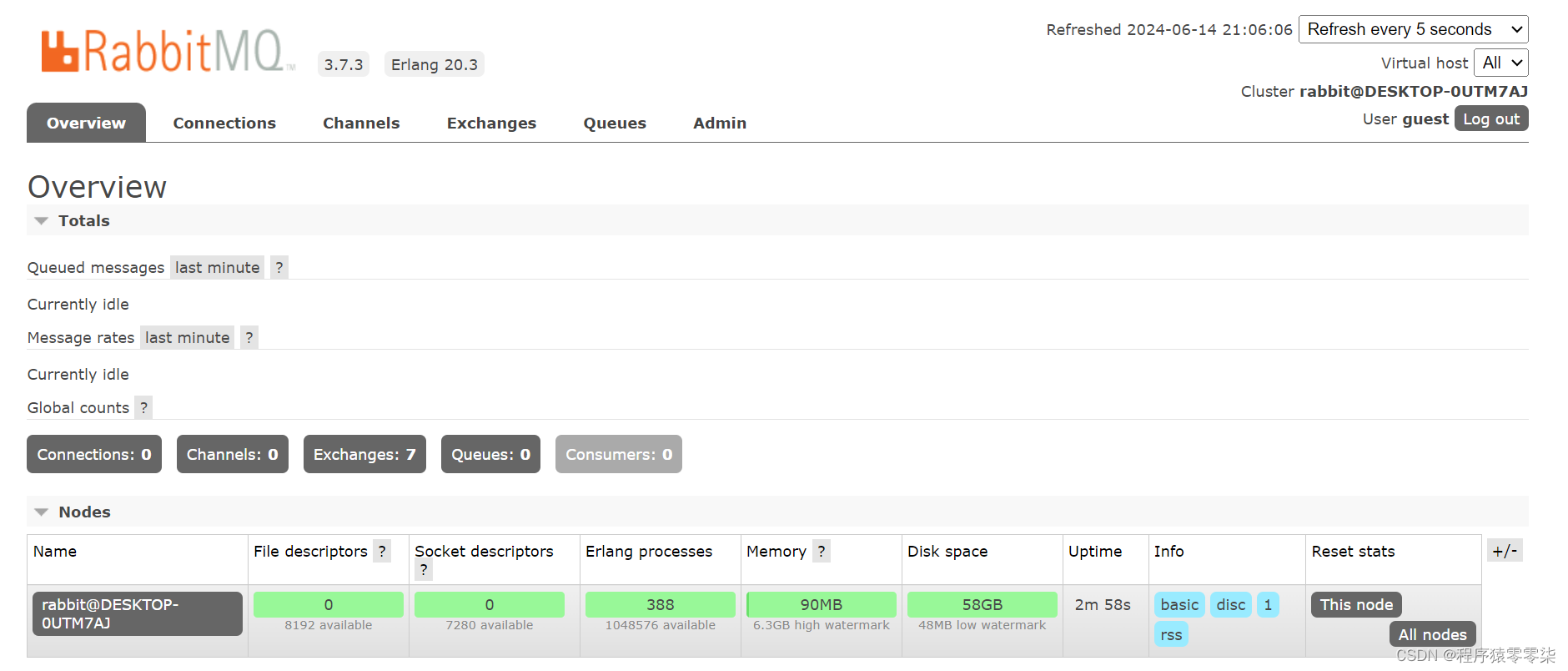Click the disc info tag
Viewport: 1568px width, 671px height.
click(x=1231, y=604)
